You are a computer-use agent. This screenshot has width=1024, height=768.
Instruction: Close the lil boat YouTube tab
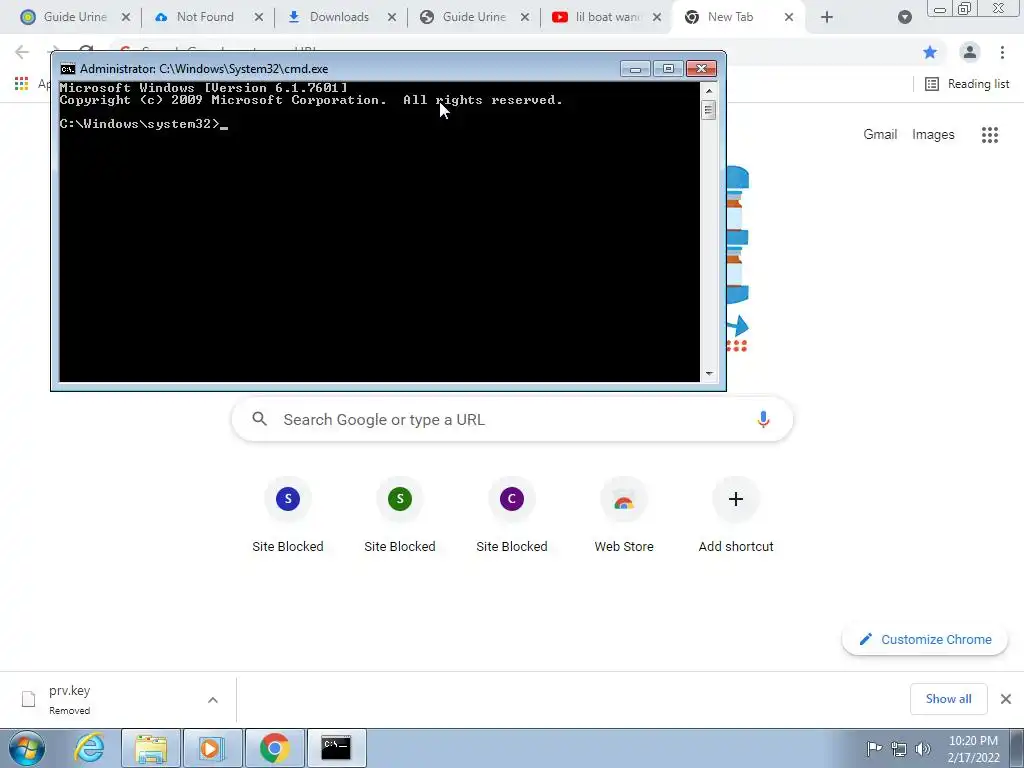tap(657, 18)
